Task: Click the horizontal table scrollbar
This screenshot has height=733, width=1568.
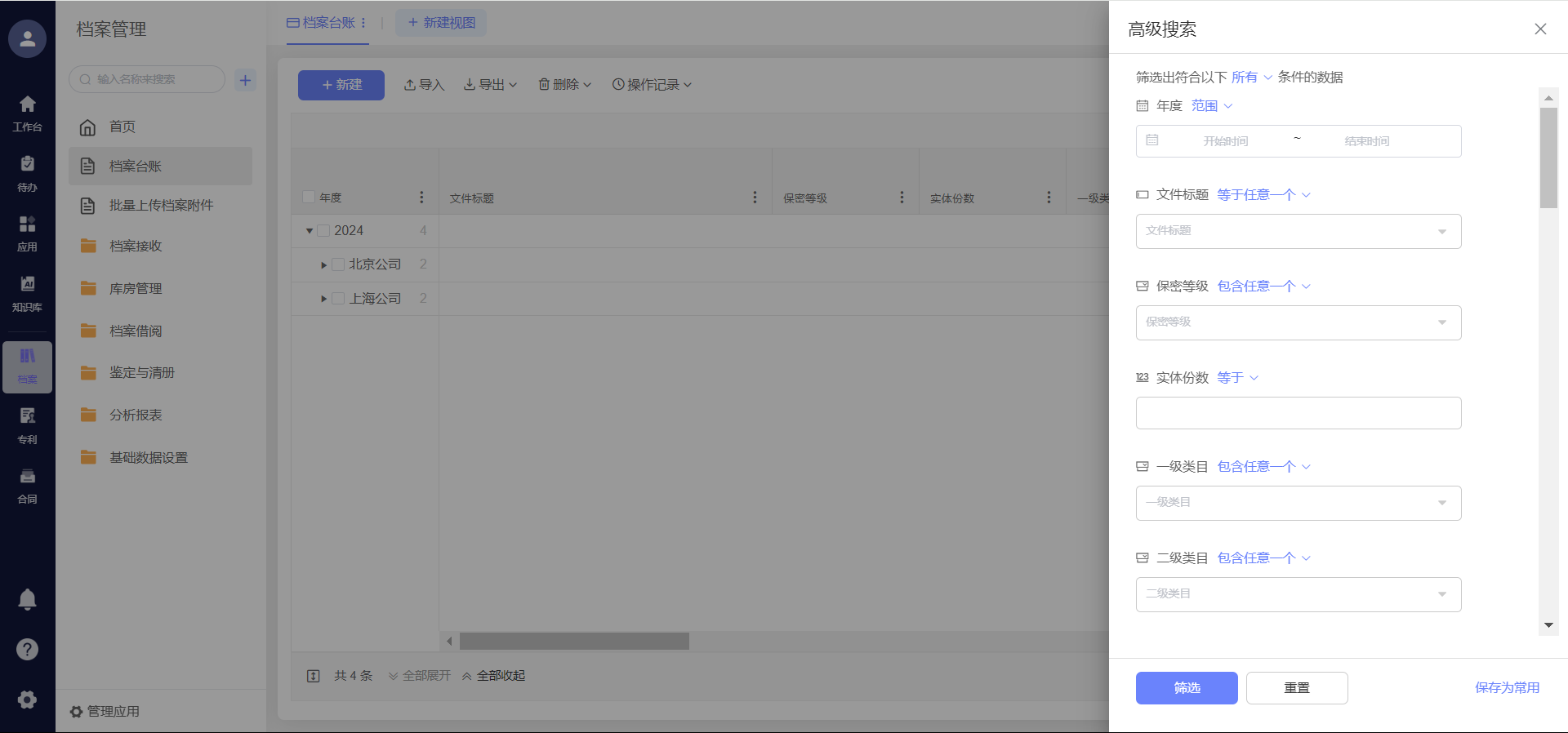Action: coord(574,642)
